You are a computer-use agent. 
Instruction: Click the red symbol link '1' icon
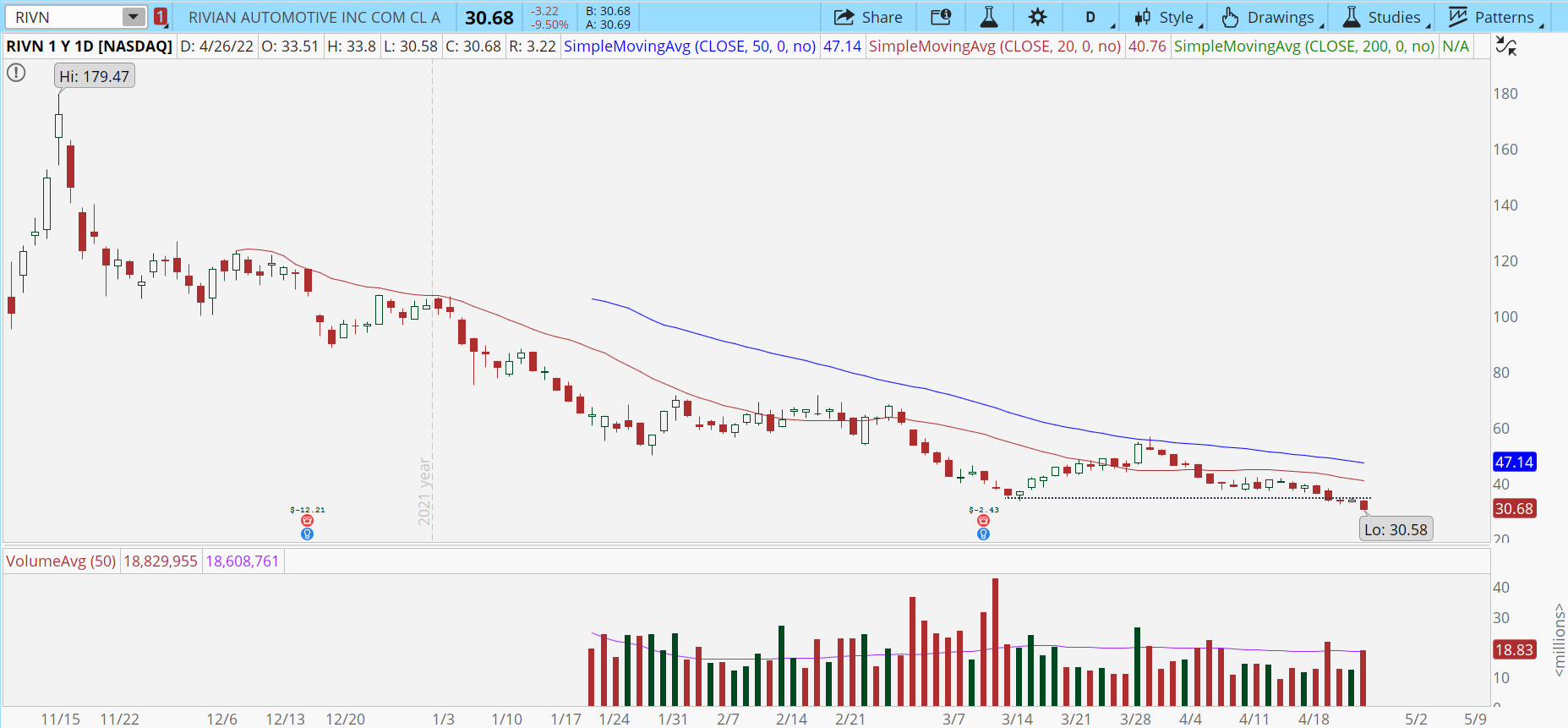(161, 17)
